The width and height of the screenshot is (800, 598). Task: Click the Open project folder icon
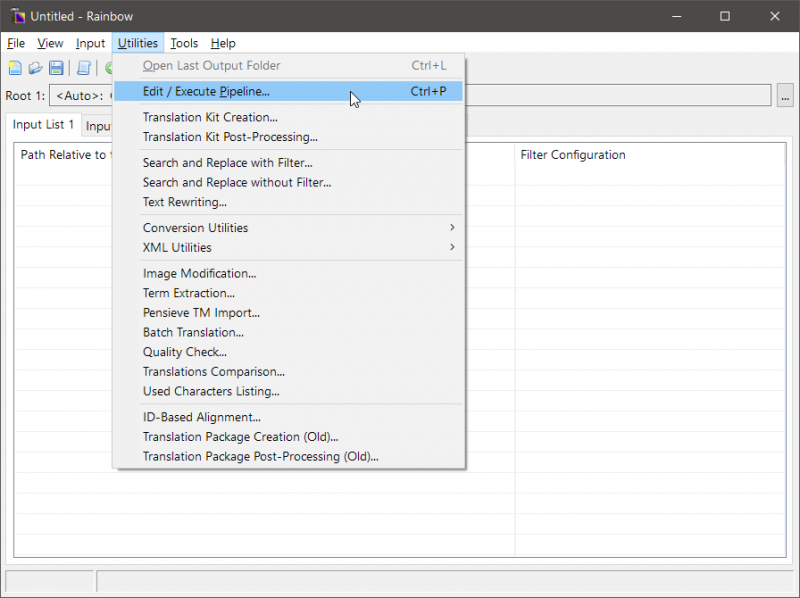tap(35, 68)
